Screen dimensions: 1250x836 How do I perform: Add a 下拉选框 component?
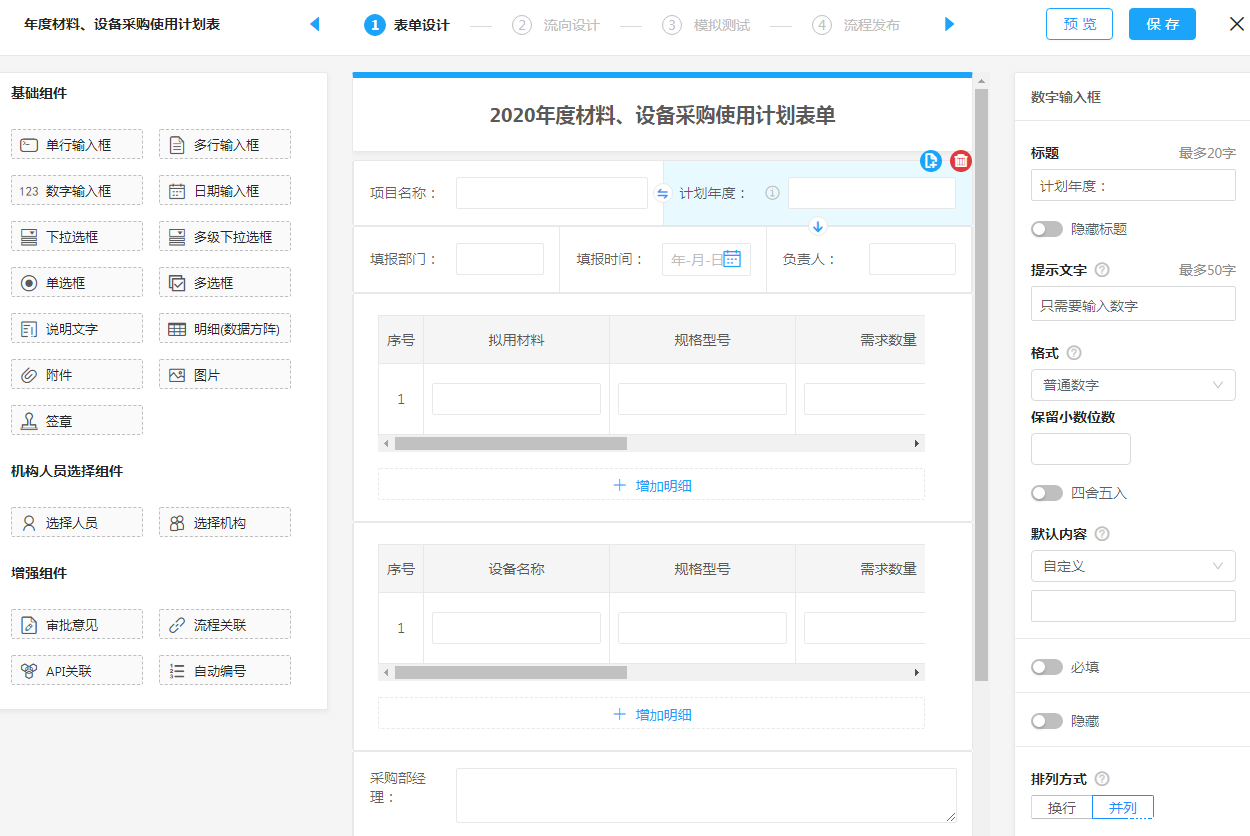(77, 236)
